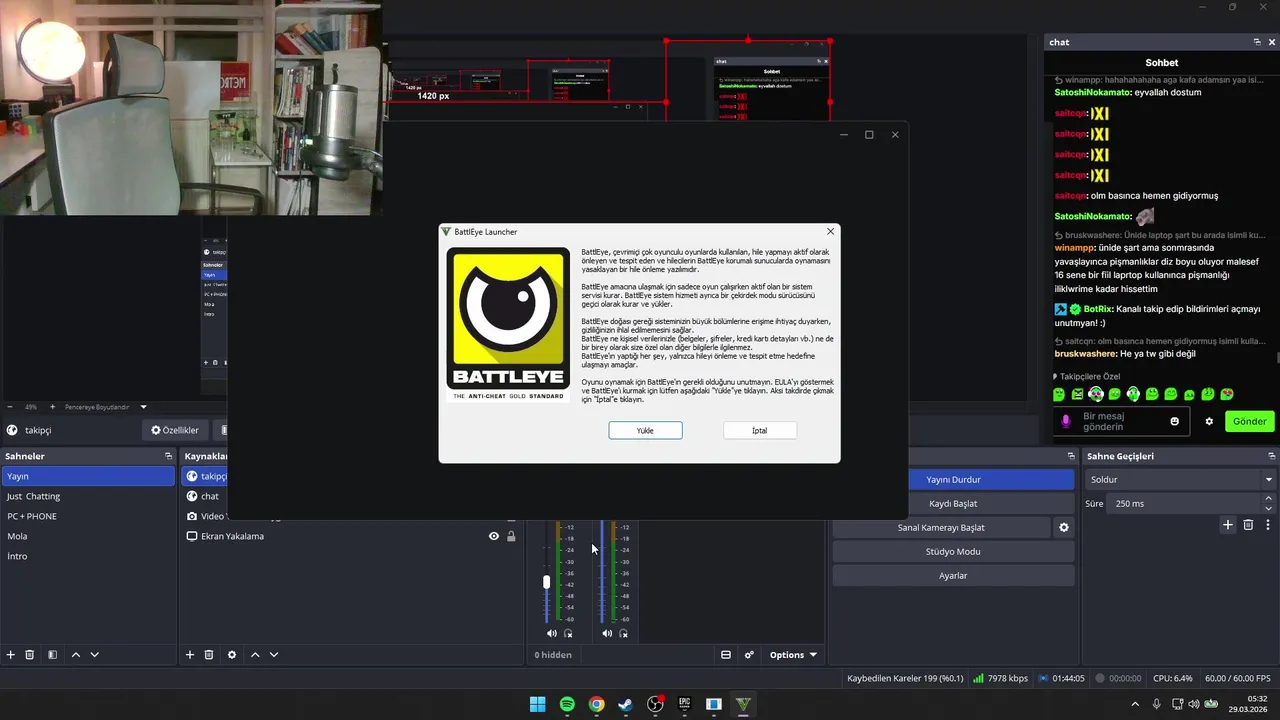Undock the chat dock panel

point(1257,42)
